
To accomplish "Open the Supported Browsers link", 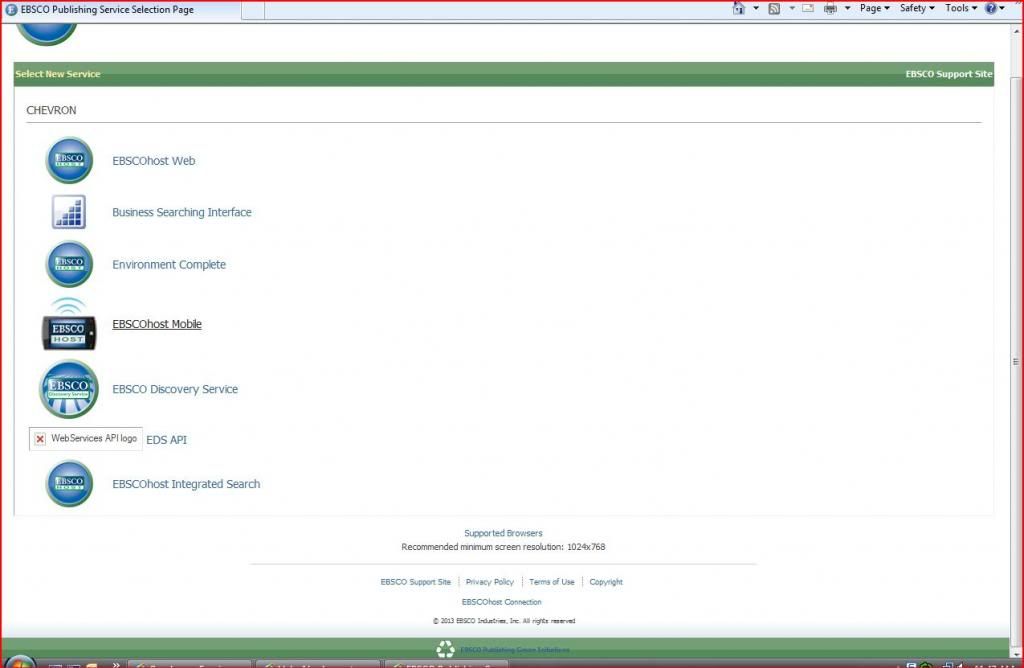I will click(503, 533).
